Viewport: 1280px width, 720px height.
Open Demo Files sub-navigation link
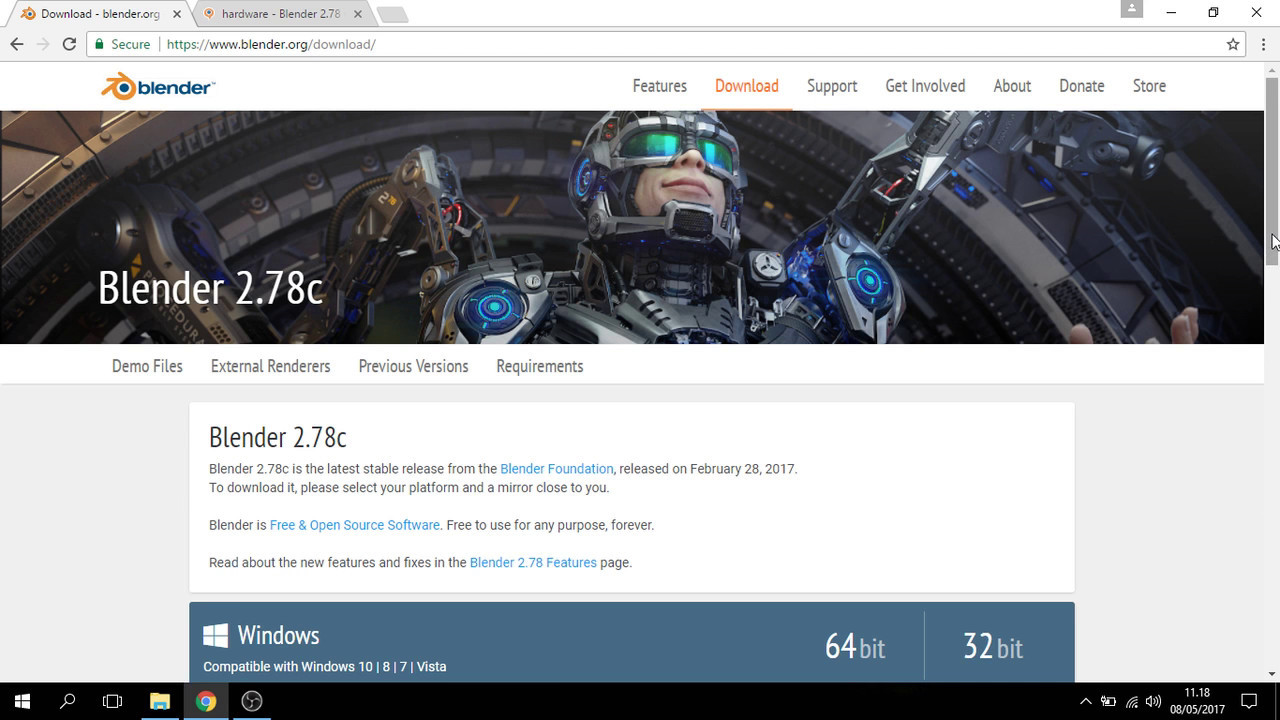tap(147, 366)
